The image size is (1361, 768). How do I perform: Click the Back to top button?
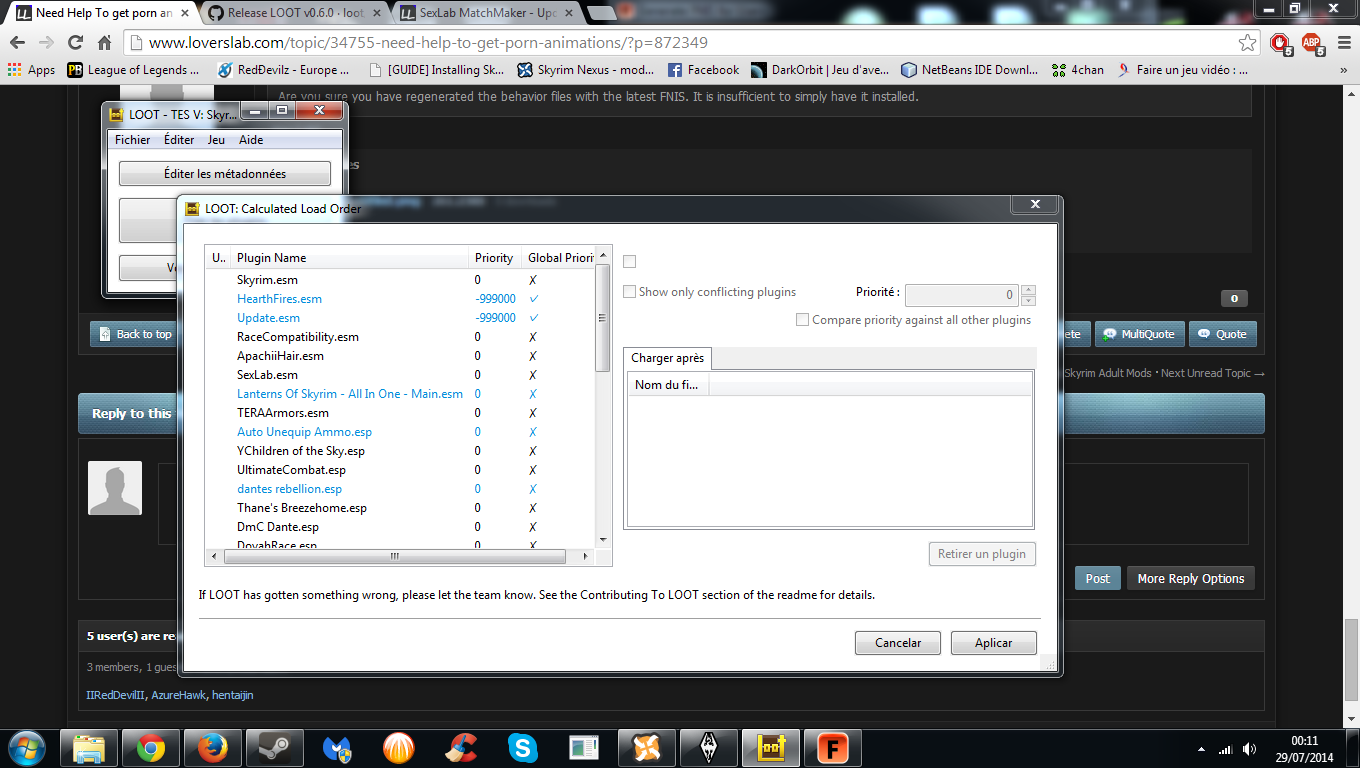click(135, 334)
